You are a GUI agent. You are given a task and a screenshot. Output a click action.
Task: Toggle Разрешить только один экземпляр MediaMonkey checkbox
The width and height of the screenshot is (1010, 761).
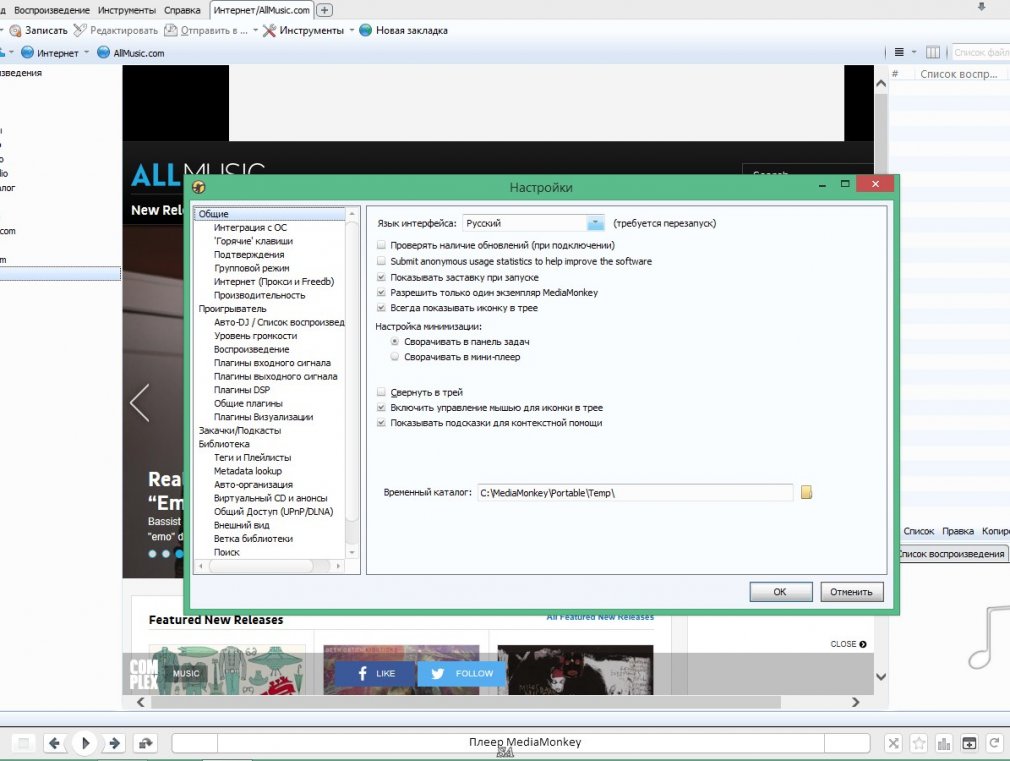point(381,293)
